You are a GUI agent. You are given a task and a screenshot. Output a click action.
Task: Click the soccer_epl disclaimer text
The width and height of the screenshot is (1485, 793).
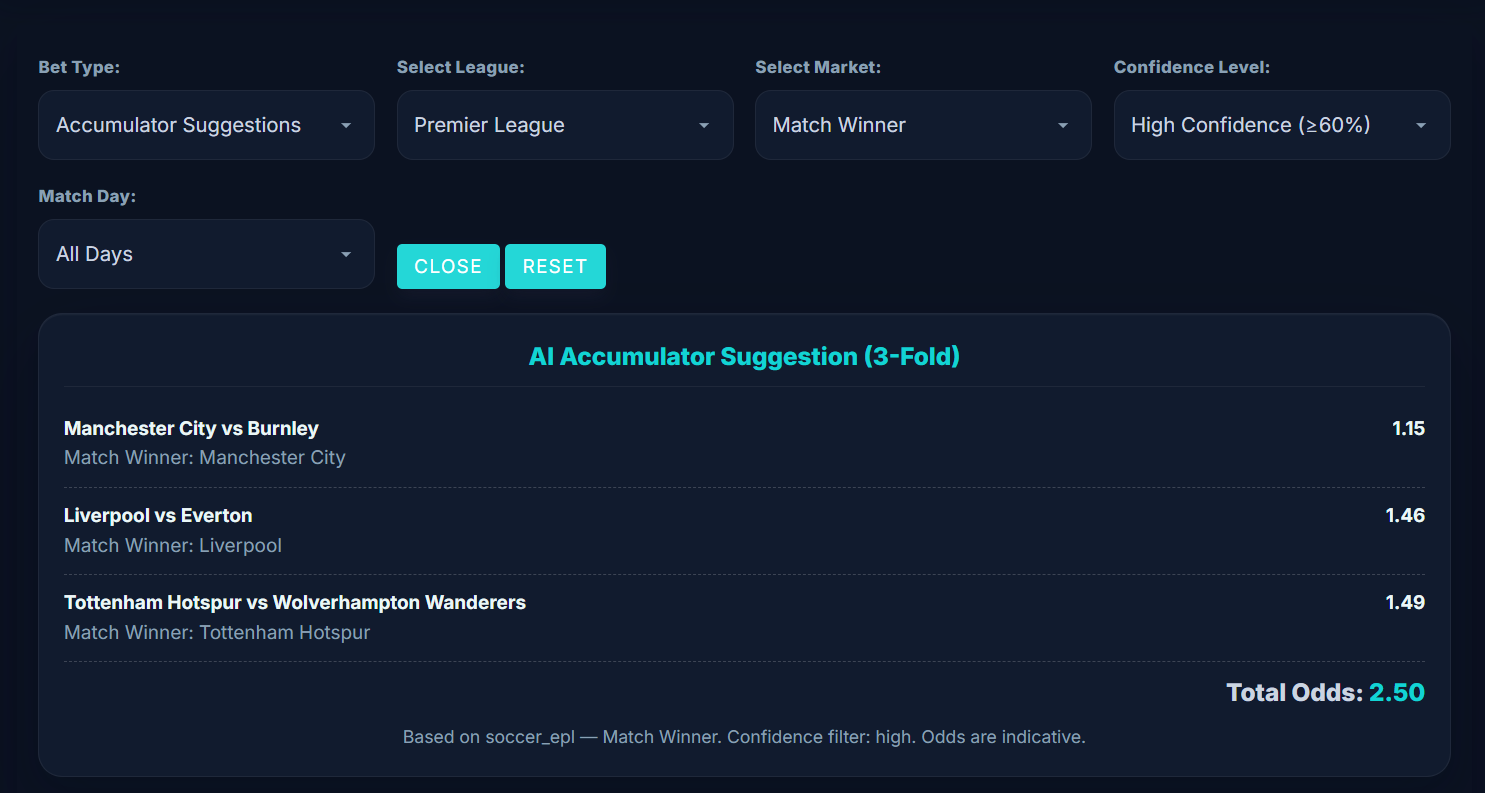point(744,737)
